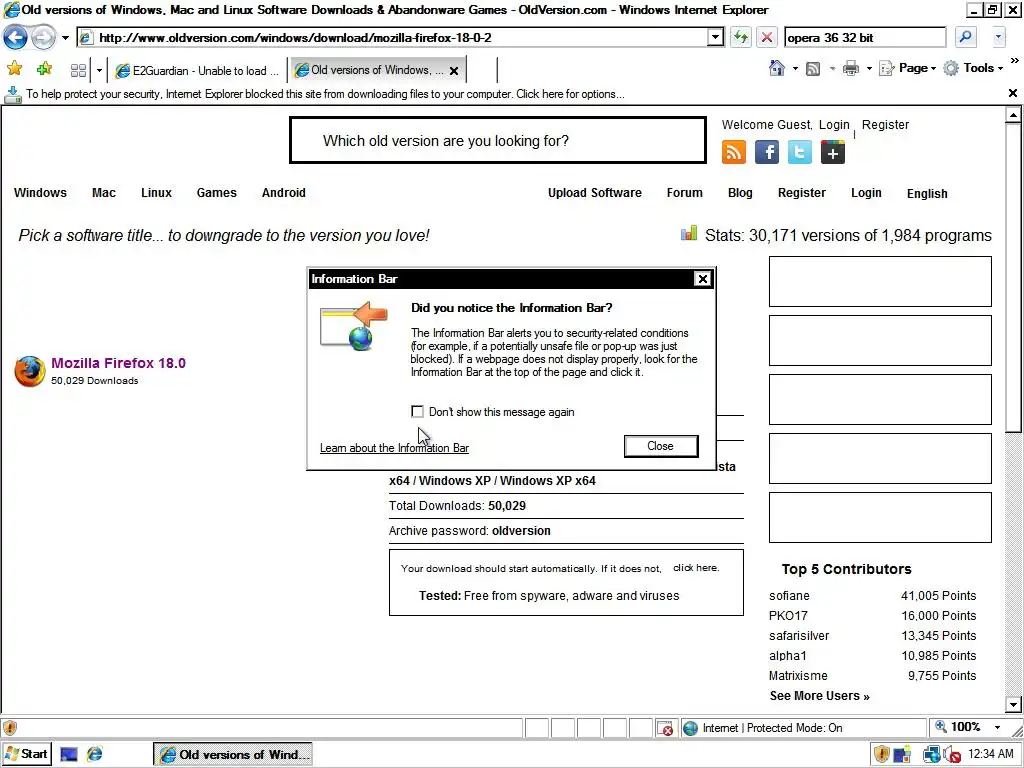Go back with the IE Back arrow
This screenshot has height=768, width=1024.
click(16, 37)
